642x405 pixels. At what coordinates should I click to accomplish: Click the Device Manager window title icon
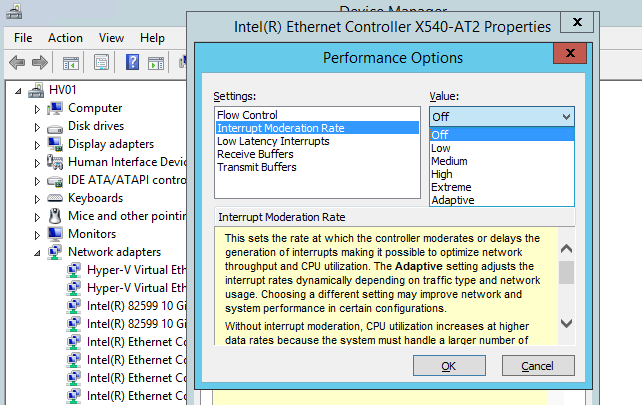coord(14,11)
